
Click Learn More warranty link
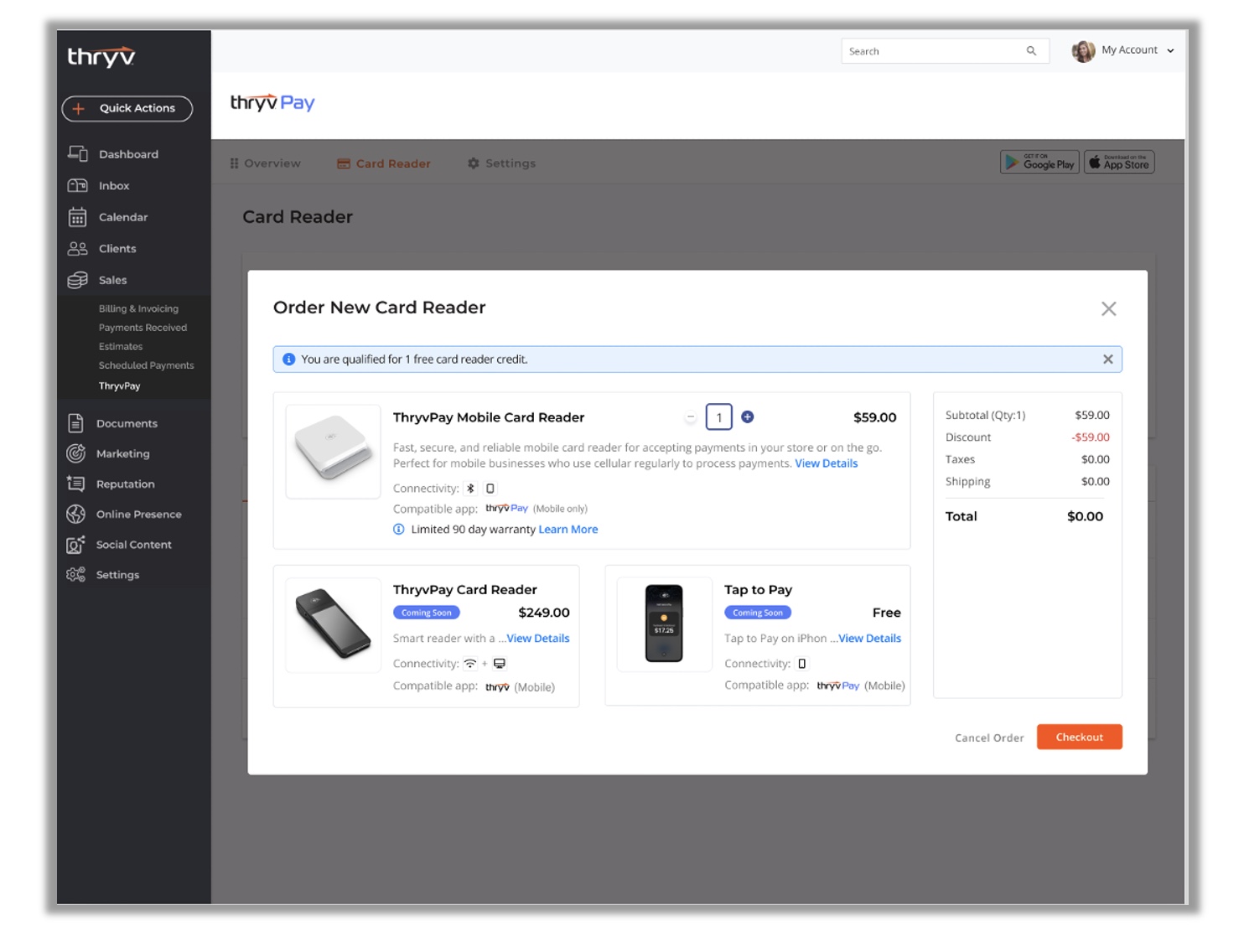pos(568,530)
